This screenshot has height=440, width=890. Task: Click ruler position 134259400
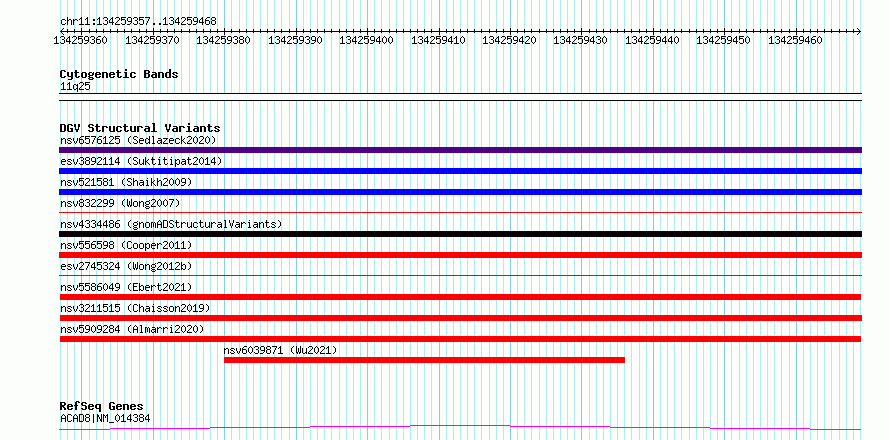point(367,40)
